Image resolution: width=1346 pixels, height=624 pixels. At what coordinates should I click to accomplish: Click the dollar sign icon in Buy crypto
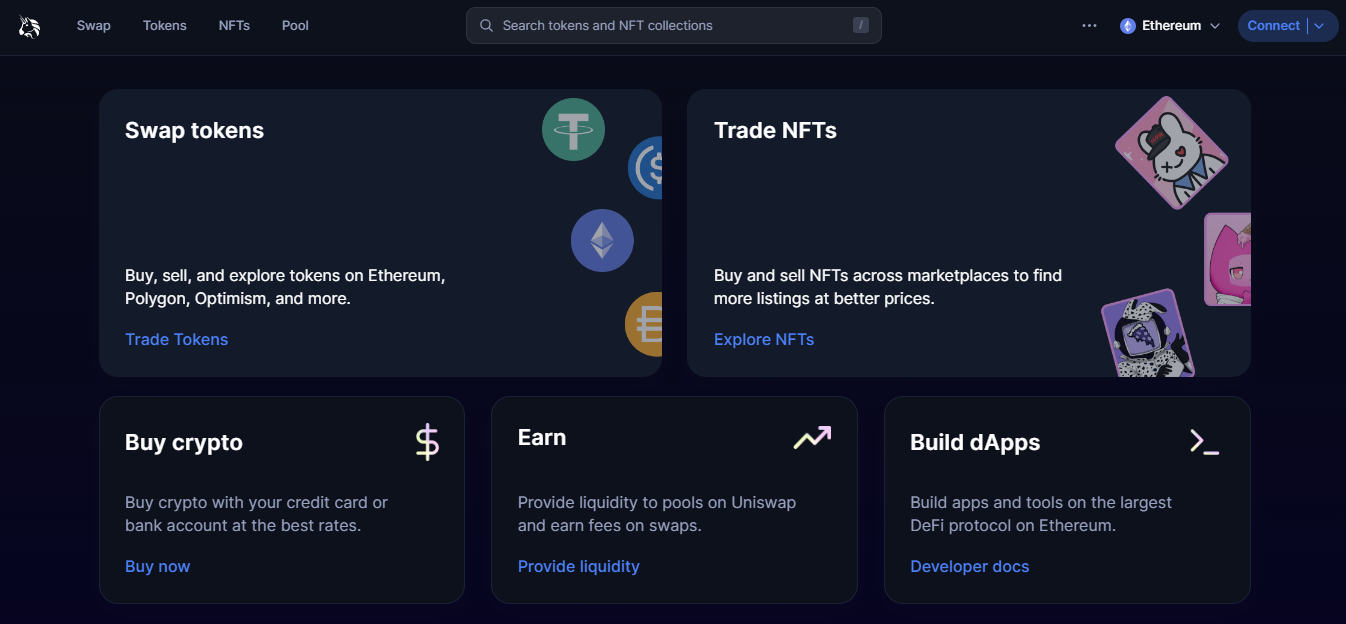coord(427,442)
